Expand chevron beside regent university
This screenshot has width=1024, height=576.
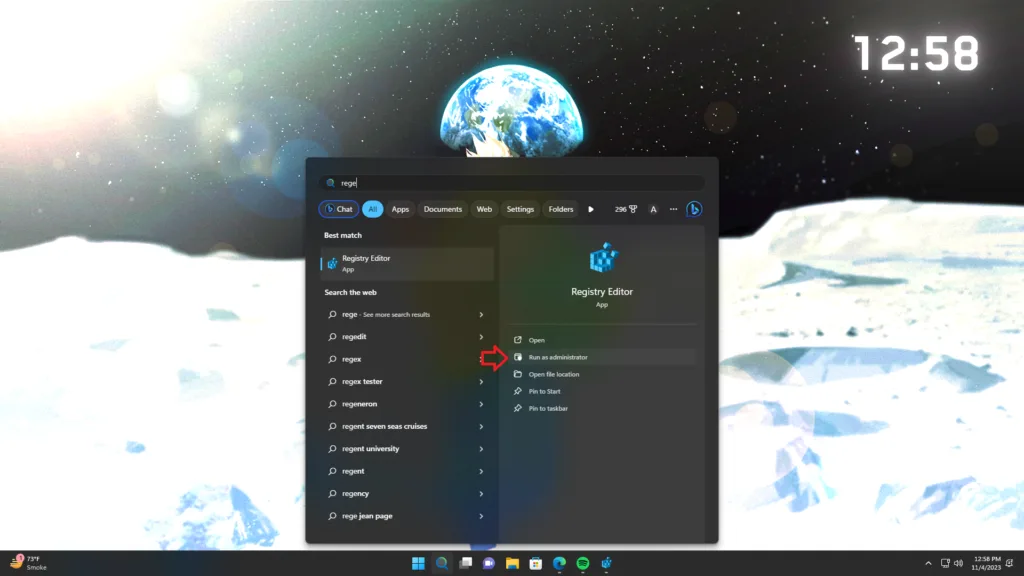pyautogui.click(x=481, y=449)
